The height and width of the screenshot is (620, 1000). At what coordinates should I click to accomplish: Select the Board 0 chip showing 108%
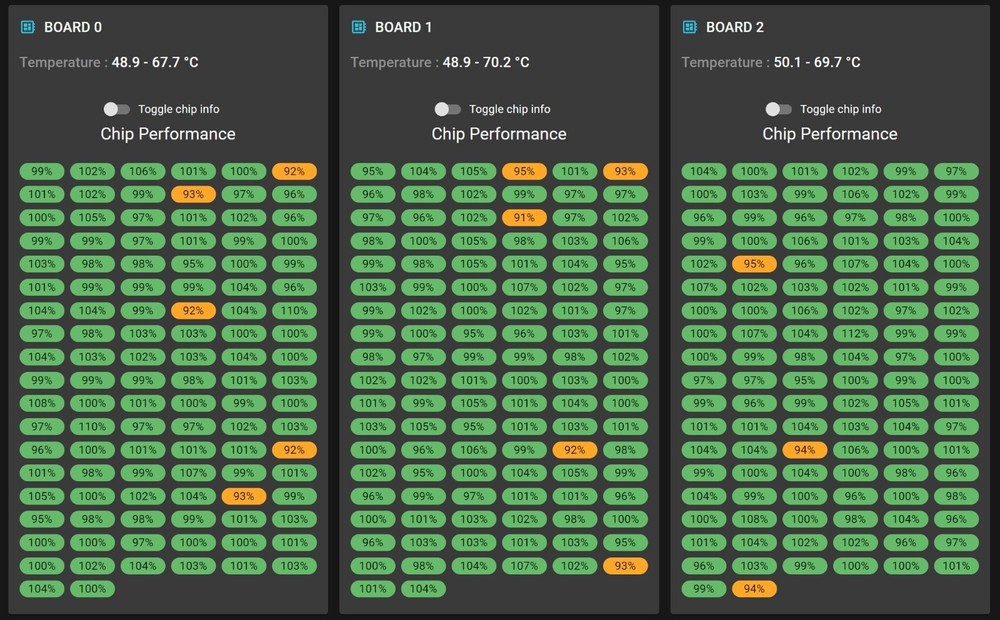pos(41,403)
